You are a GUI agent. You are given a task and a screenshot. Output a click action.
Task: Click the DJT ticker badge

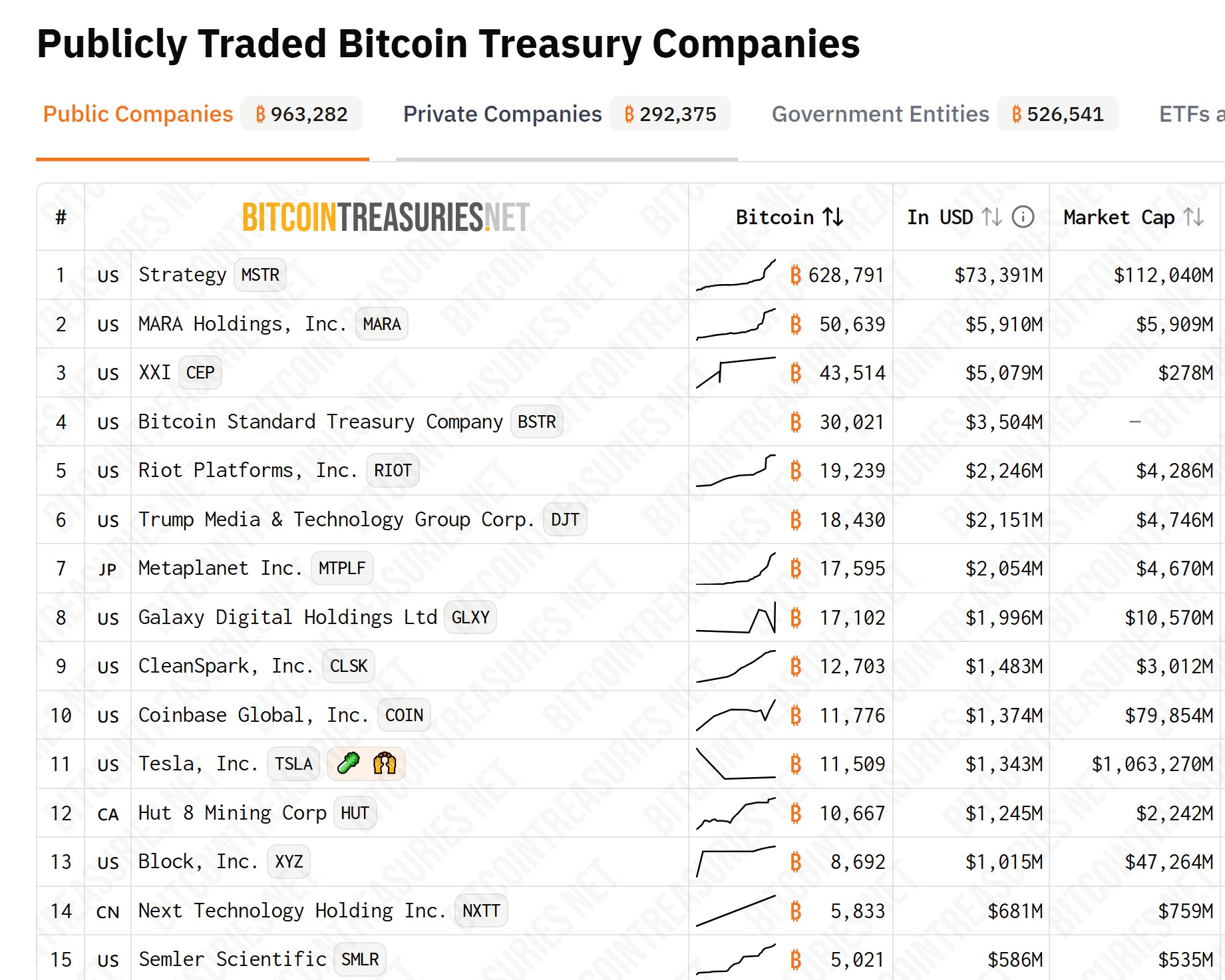coord(565,520)
